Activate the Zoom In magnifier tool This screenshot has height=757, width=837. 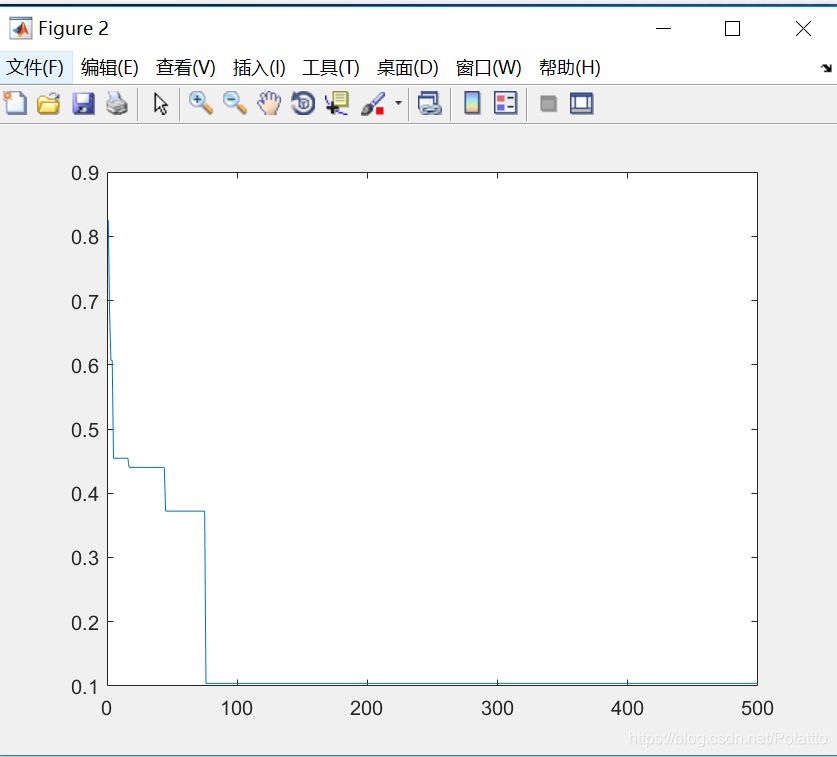pyautogui.click(x=201, y=103)
